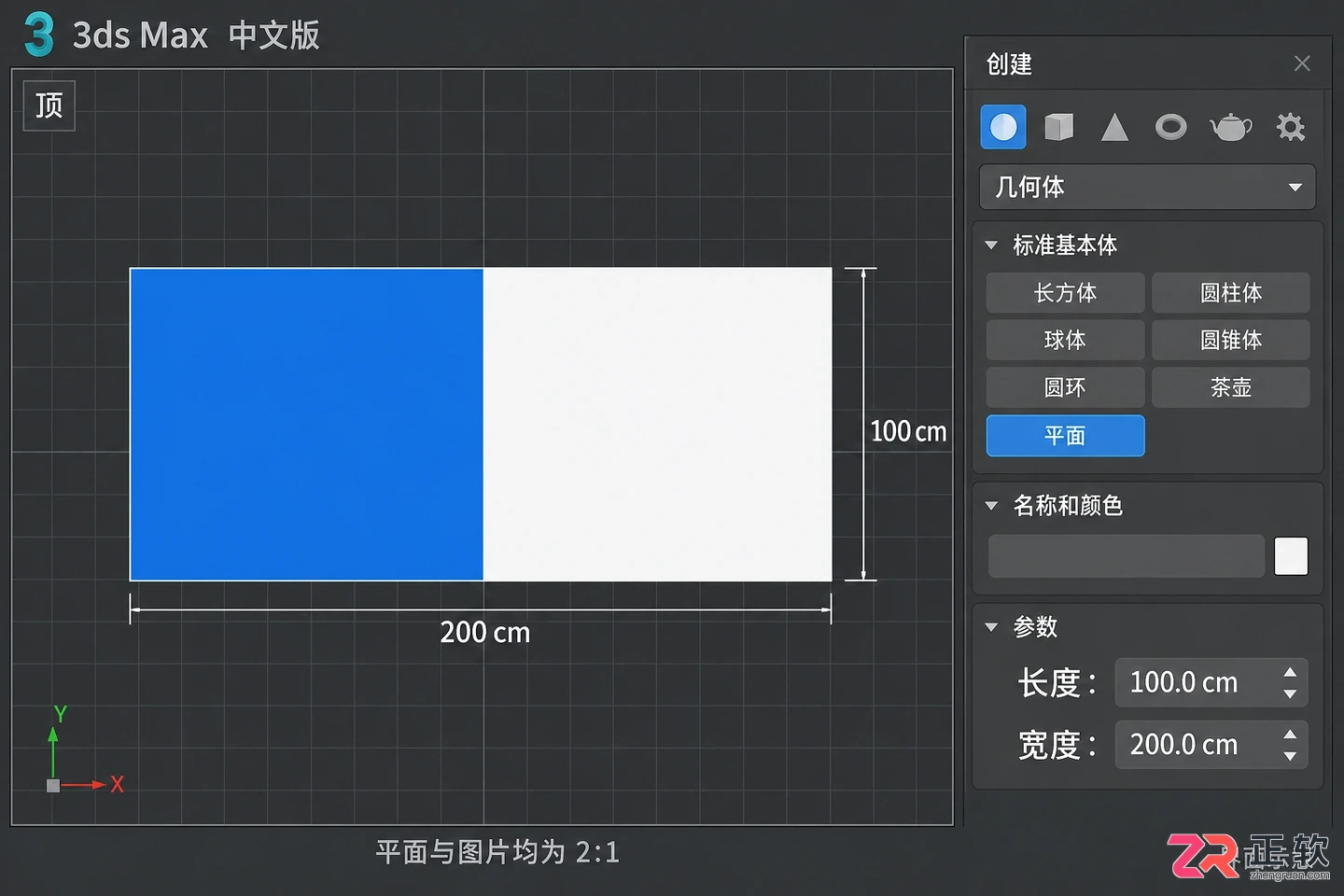Screen dimensions: 1344x896
Task: Click the 3ds Max logo icon
Action: [38, 35]
